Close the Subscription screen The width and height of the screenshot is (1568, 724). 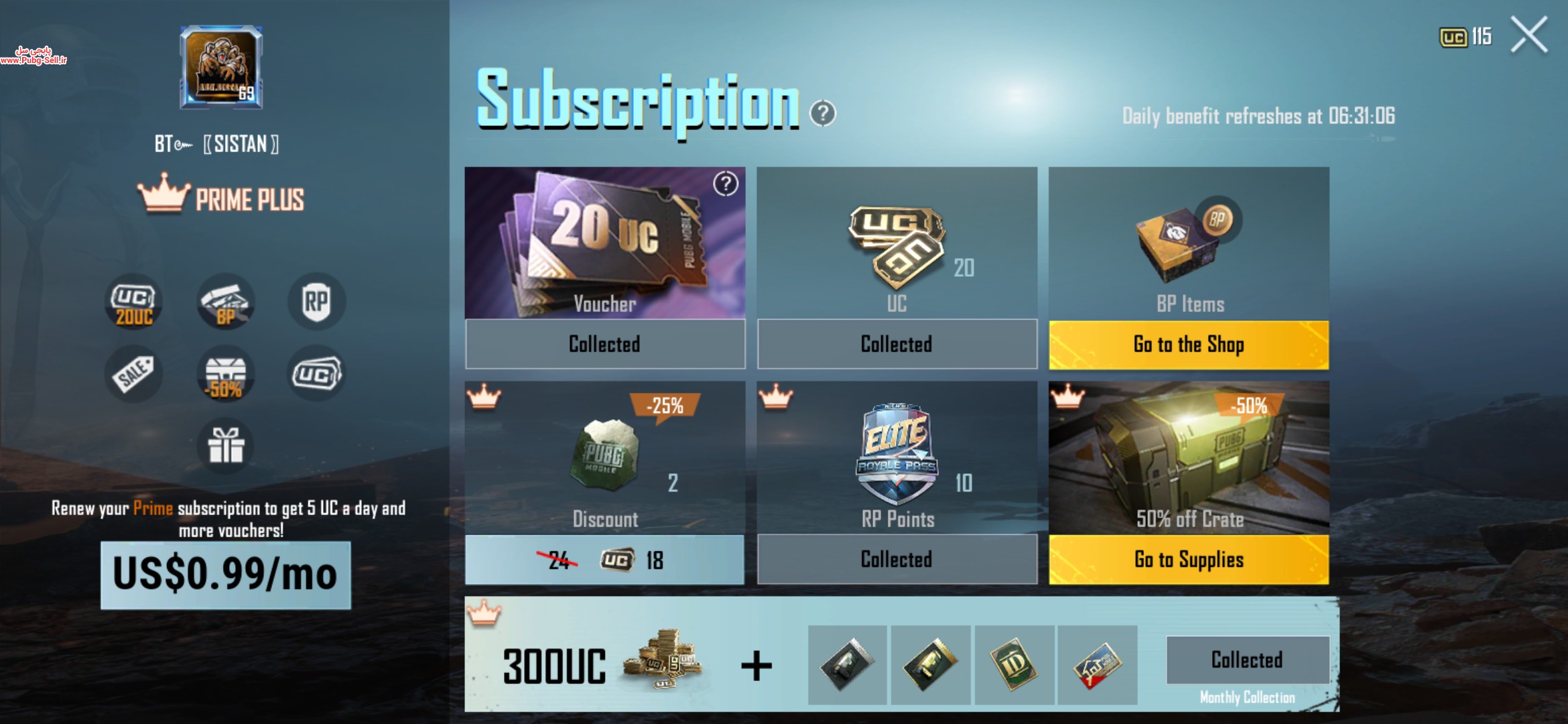[x=1529, y=35]
